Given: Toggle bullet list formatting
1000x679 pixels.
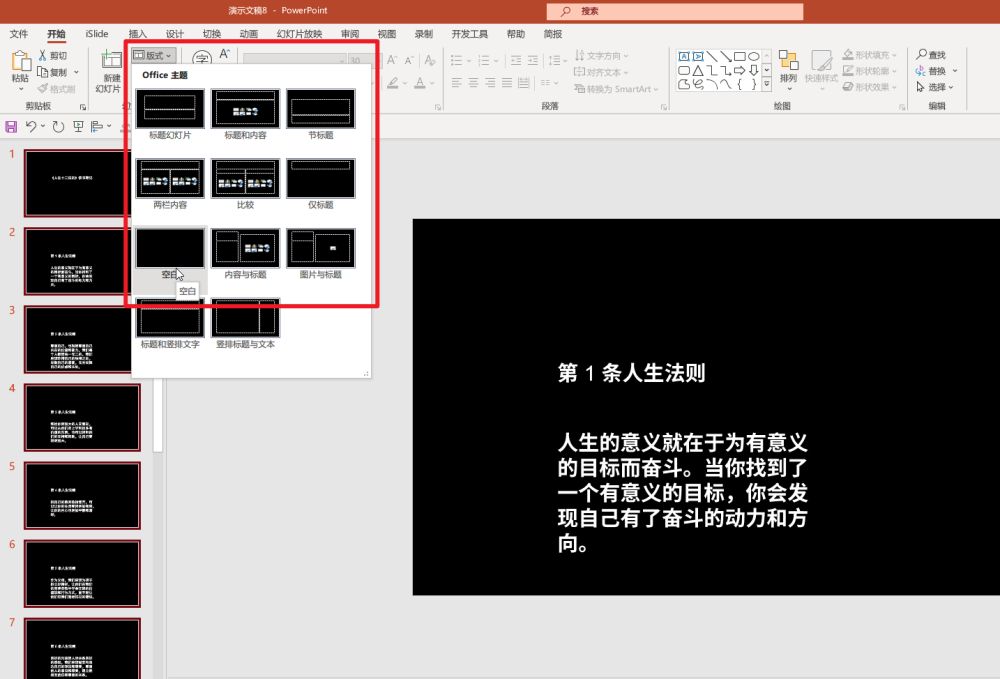Looking at the screenshot, I should point(458,60).
